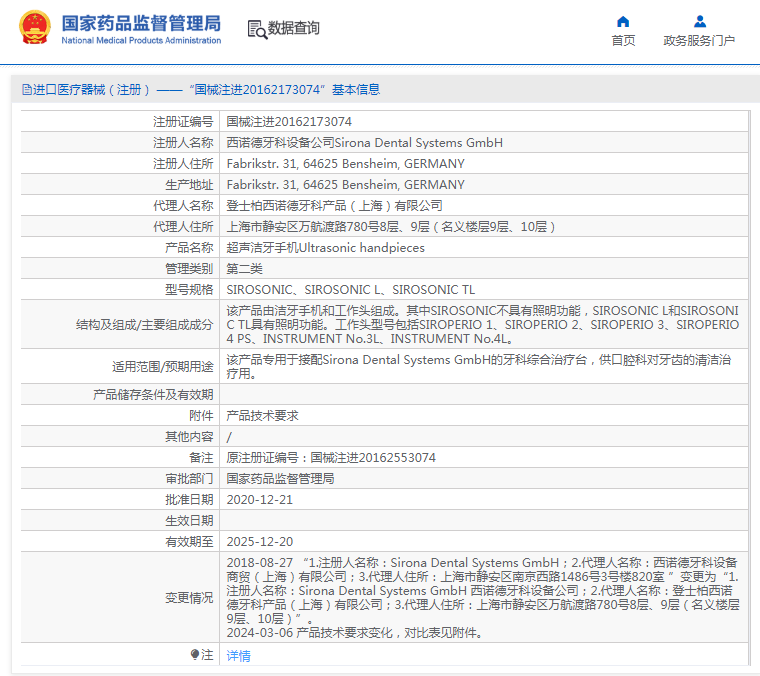Click 生效日期 label
Screen dimensions: 760x676
tap(189, 520)
